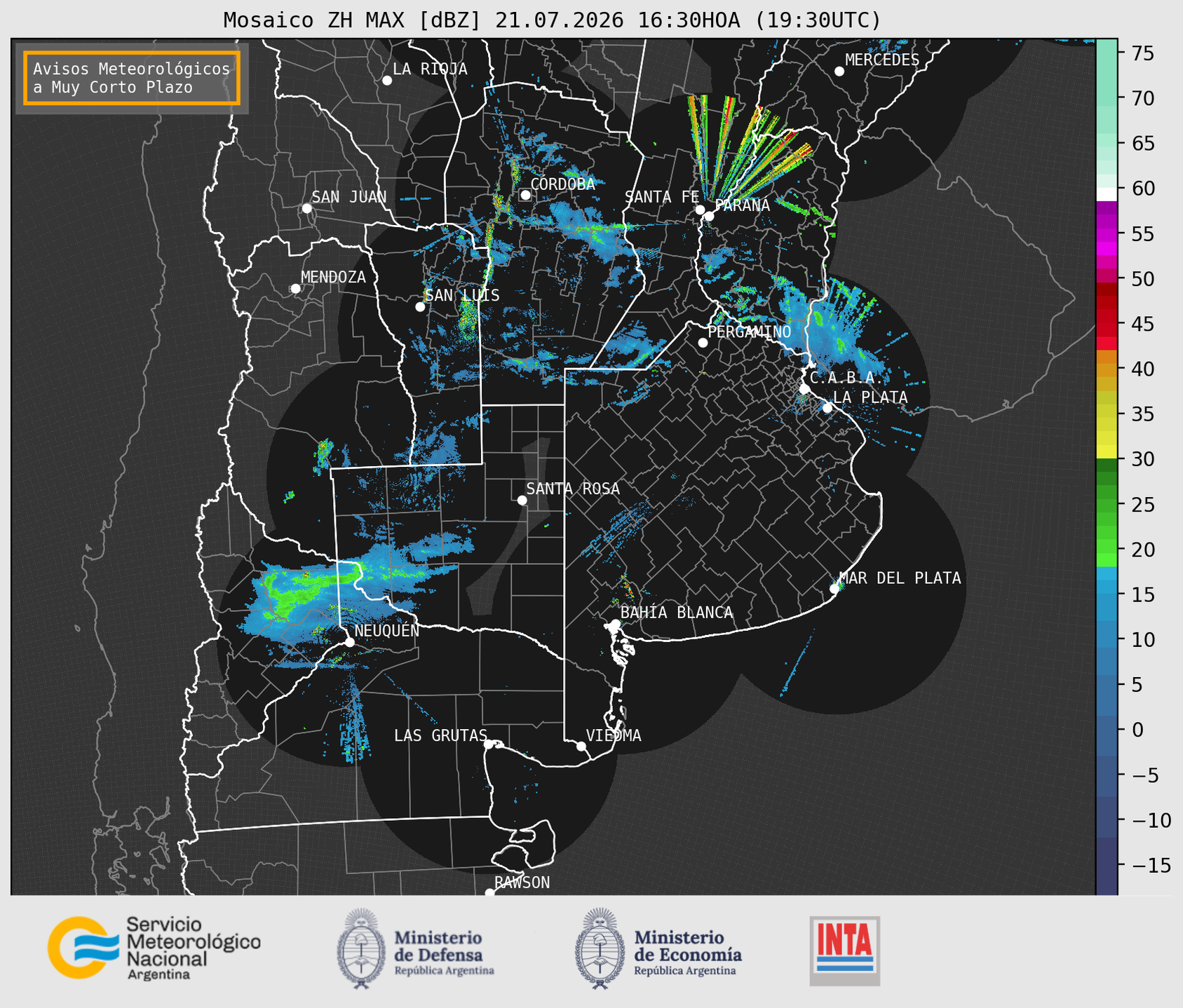
Task: Click the Ministerio de Economía emblem
Action: pyautogui.click(x=600, y=948)
